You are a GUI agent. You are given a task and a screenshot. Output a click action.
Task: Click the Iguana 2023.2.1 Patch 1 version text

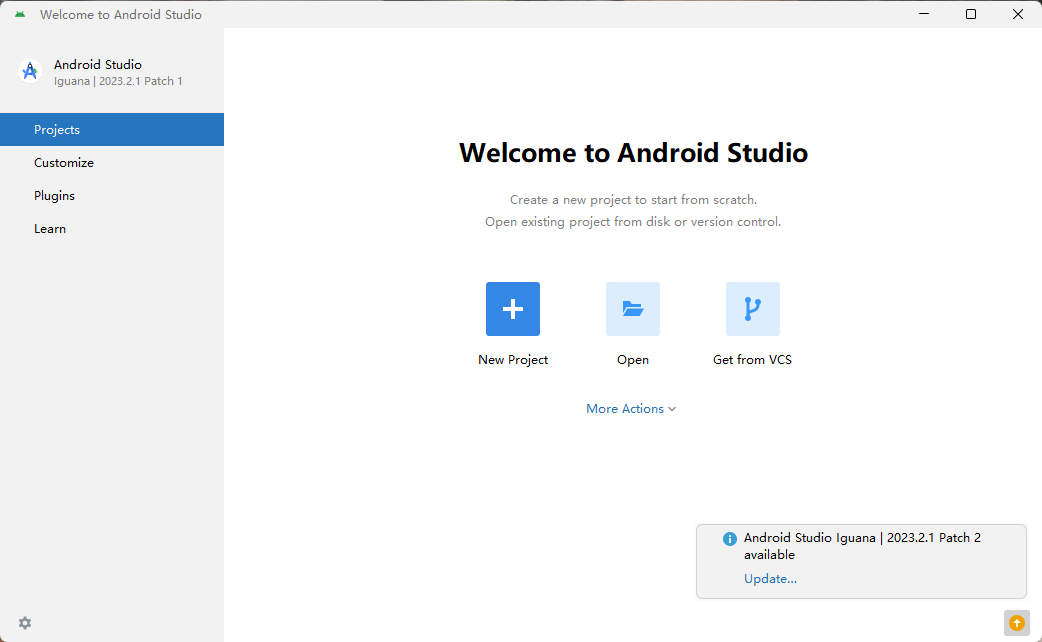click(118, 81)
